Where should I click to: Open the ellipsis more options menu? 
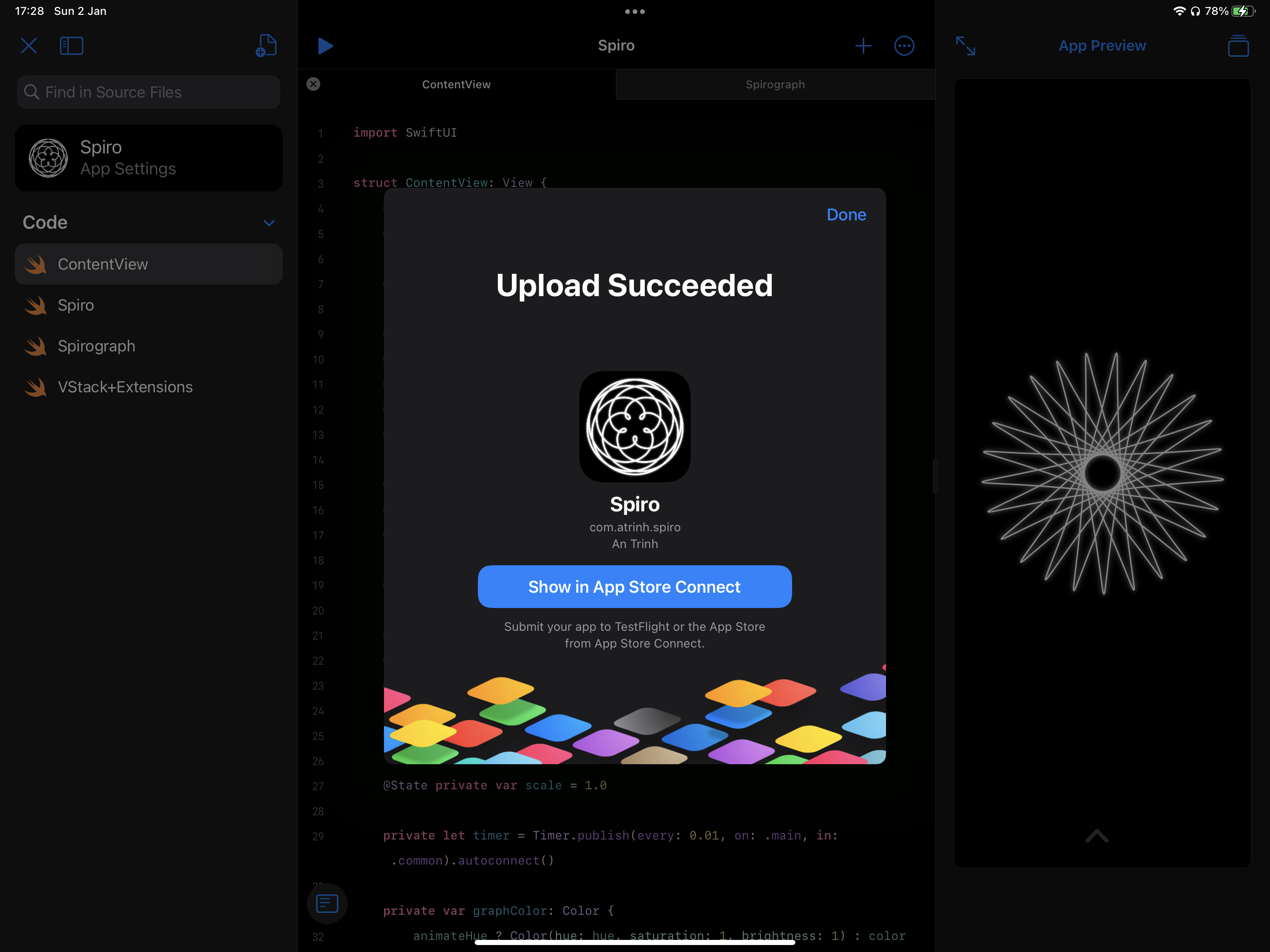(x=904, y=46)
